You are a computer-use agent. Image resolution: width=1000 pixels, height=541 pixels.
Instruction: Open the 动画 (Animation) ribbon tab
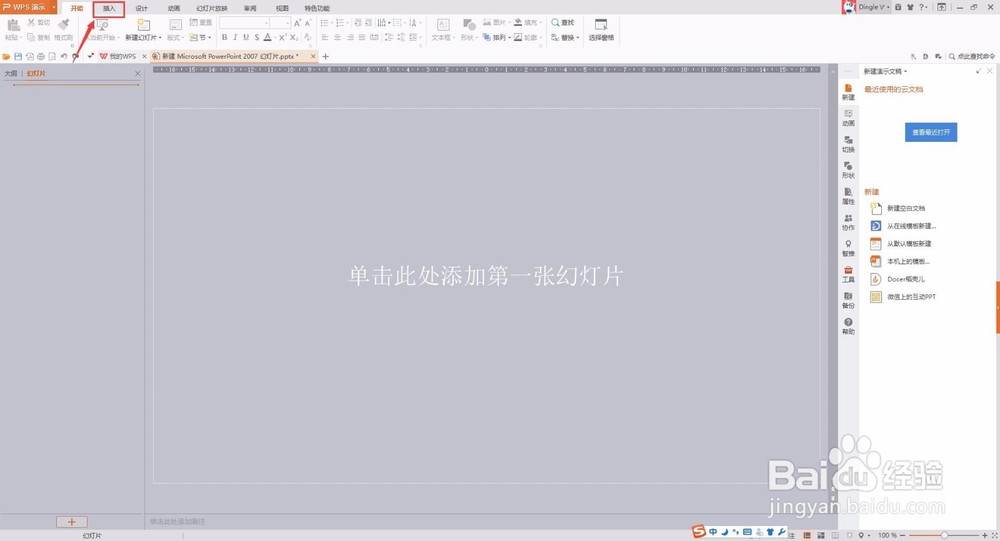pyautogui.click(x=173, y=8)
